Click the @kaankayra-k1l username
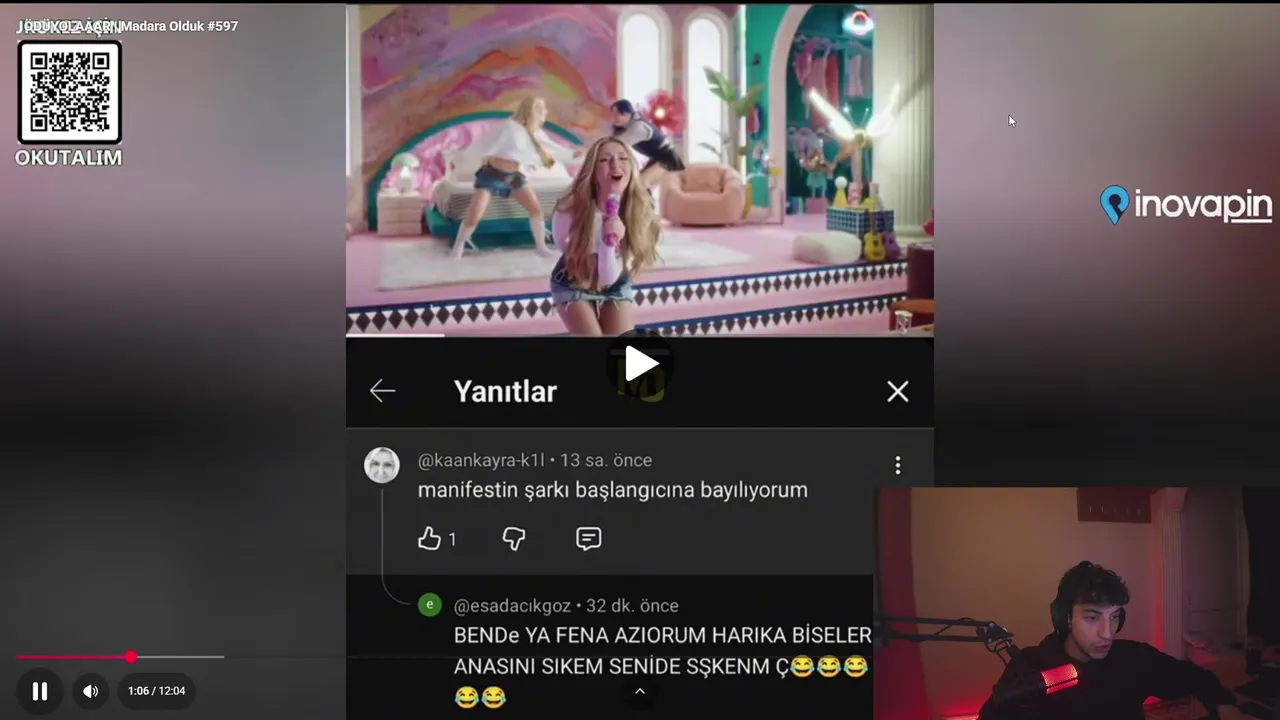The image size is (1280, 720). click(481, 460)
